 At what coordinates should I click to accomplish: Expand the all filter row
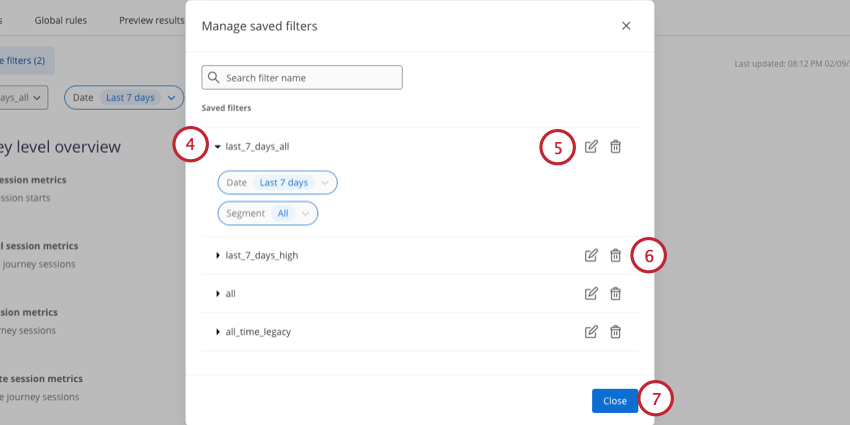[218, 294]
